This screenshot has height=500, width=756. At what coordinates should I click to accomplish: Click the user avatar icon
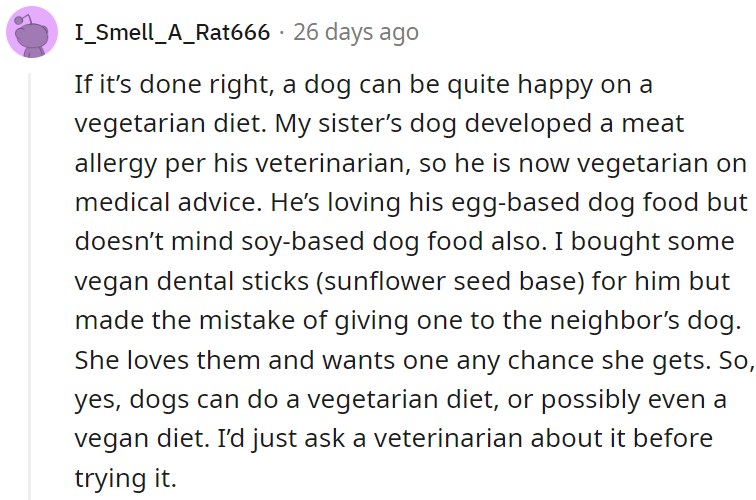pyautogui.click(x=32, y=33)
